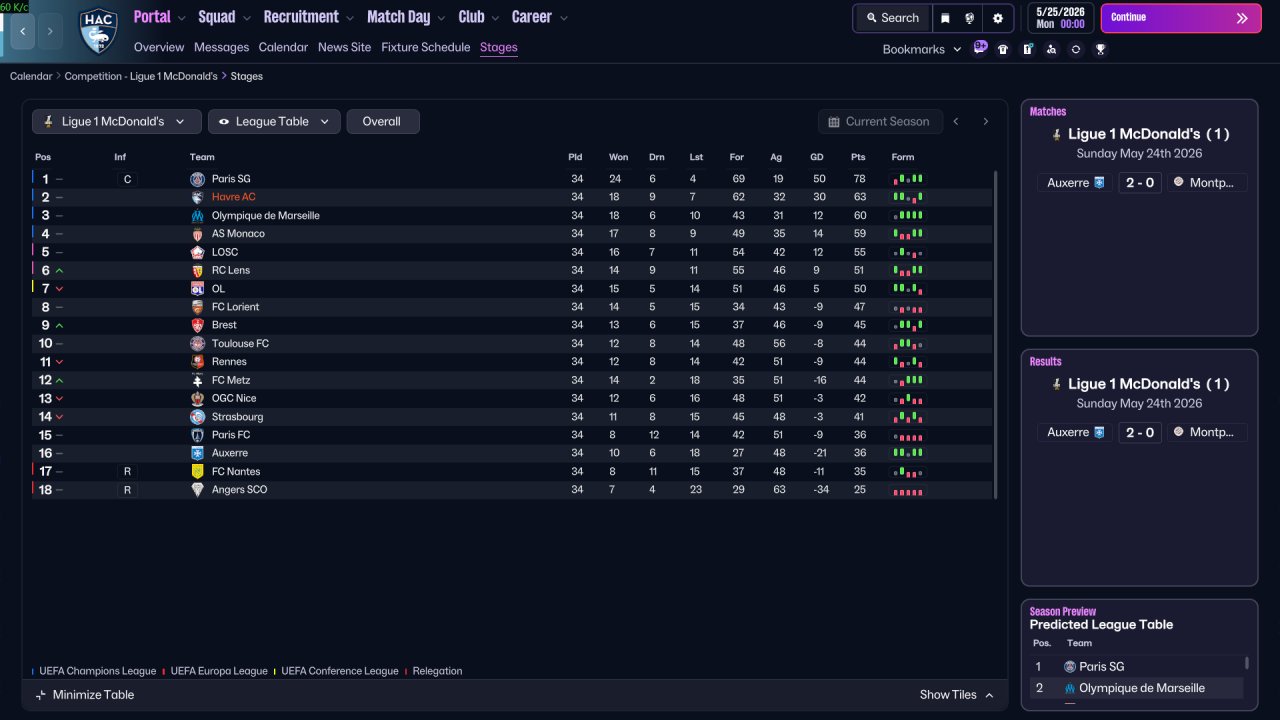
Task: Click the card icon in bookmarks bar
Action: 1027,49
